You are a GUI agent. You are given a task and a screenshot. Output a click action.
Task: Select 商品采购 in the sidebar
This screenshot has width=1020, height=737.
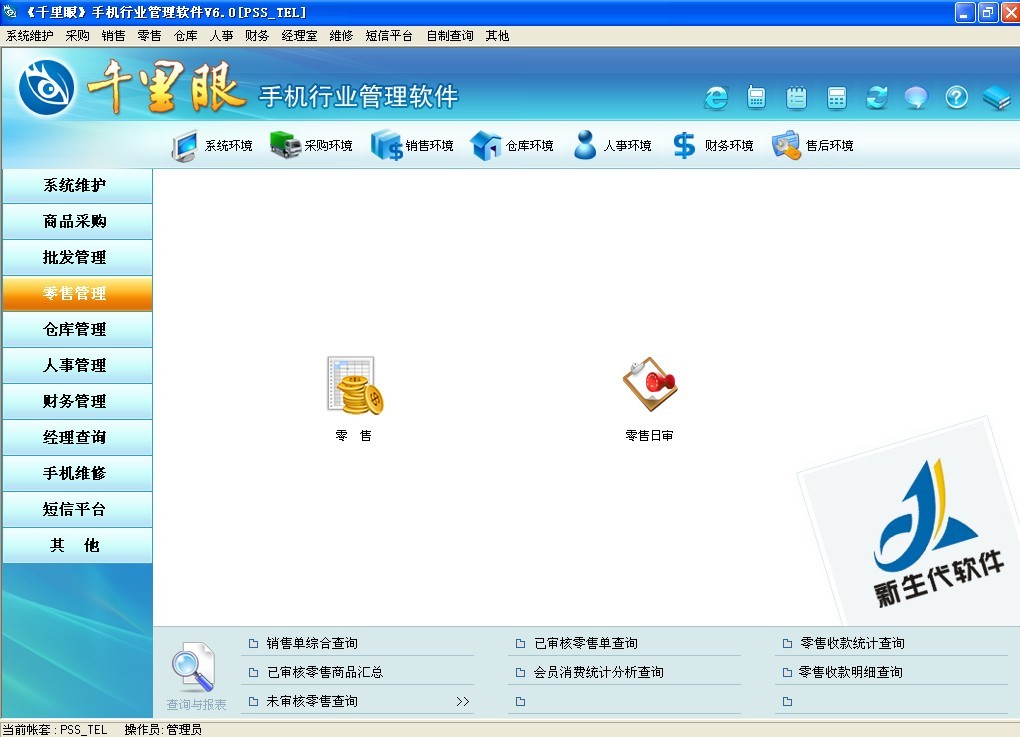pyautogui.click(x=77, y=221)
